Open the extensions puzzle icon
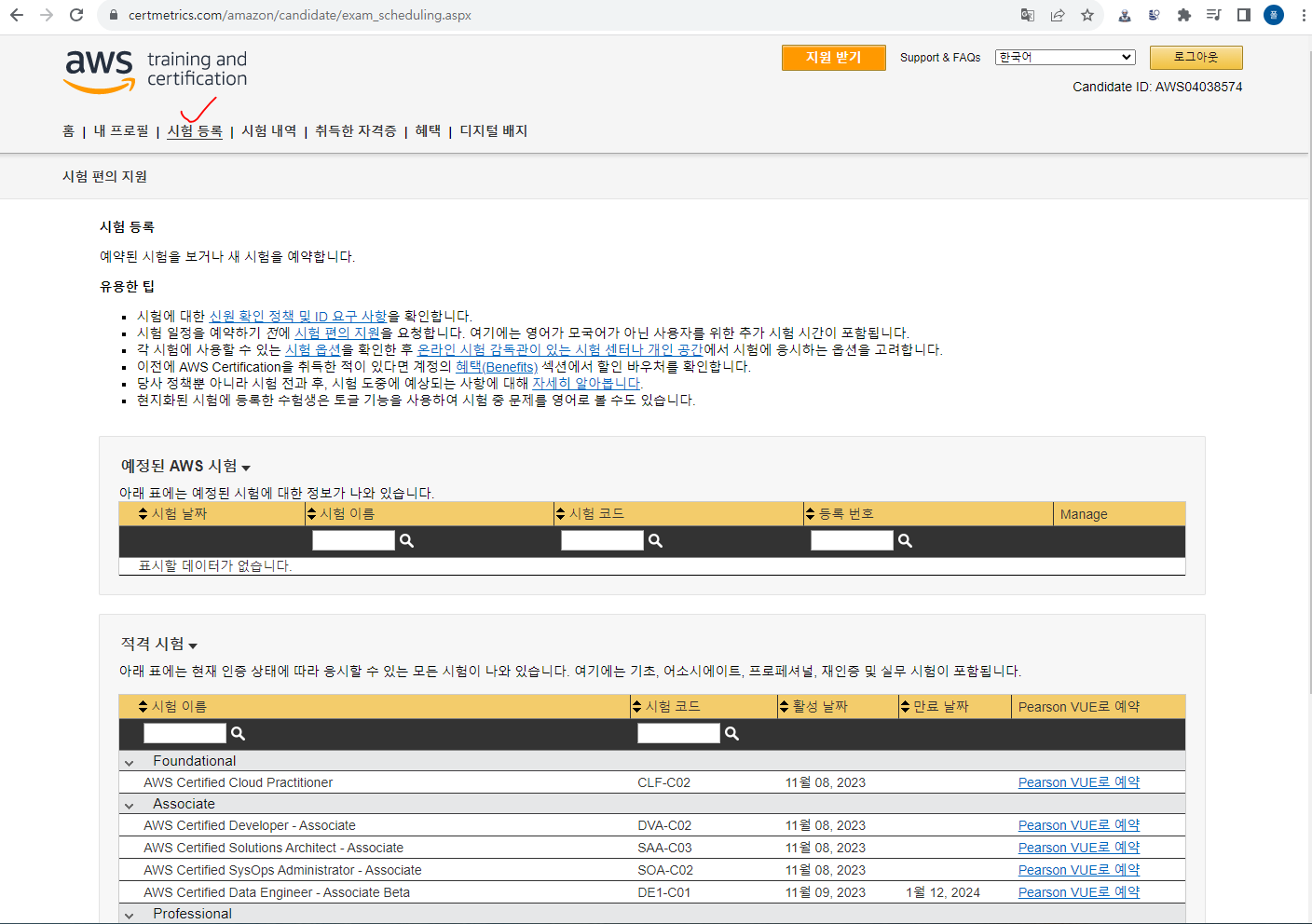 click(x=1184, y=15)
